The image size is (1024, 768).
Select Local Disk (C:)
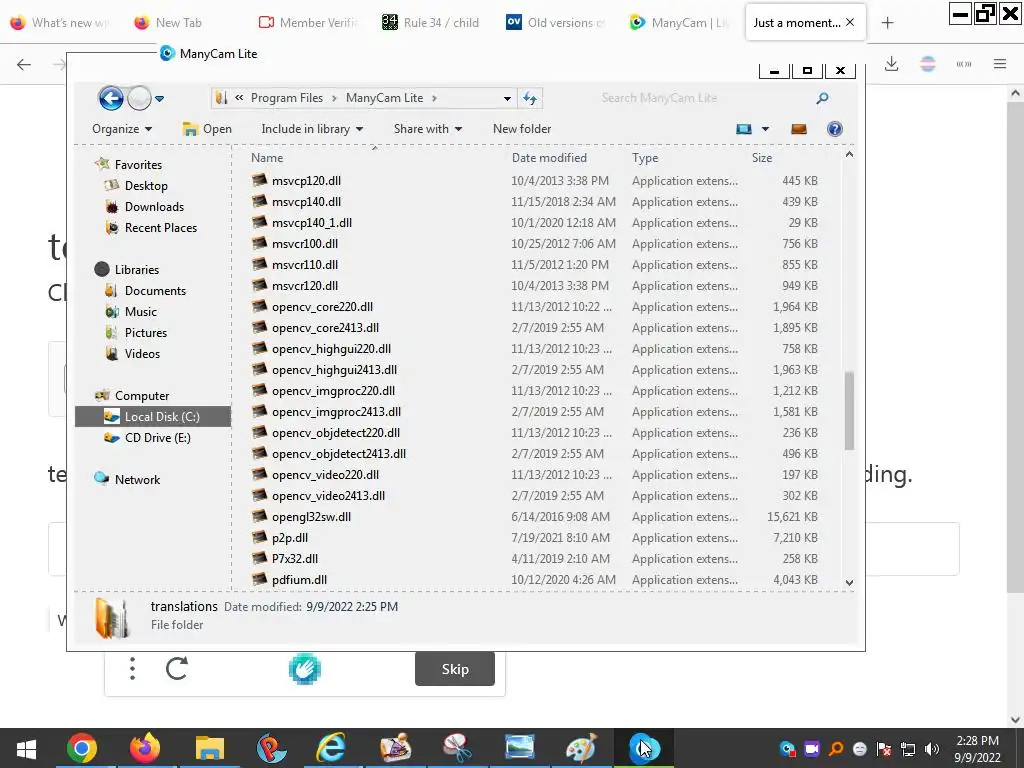[153, 417]
